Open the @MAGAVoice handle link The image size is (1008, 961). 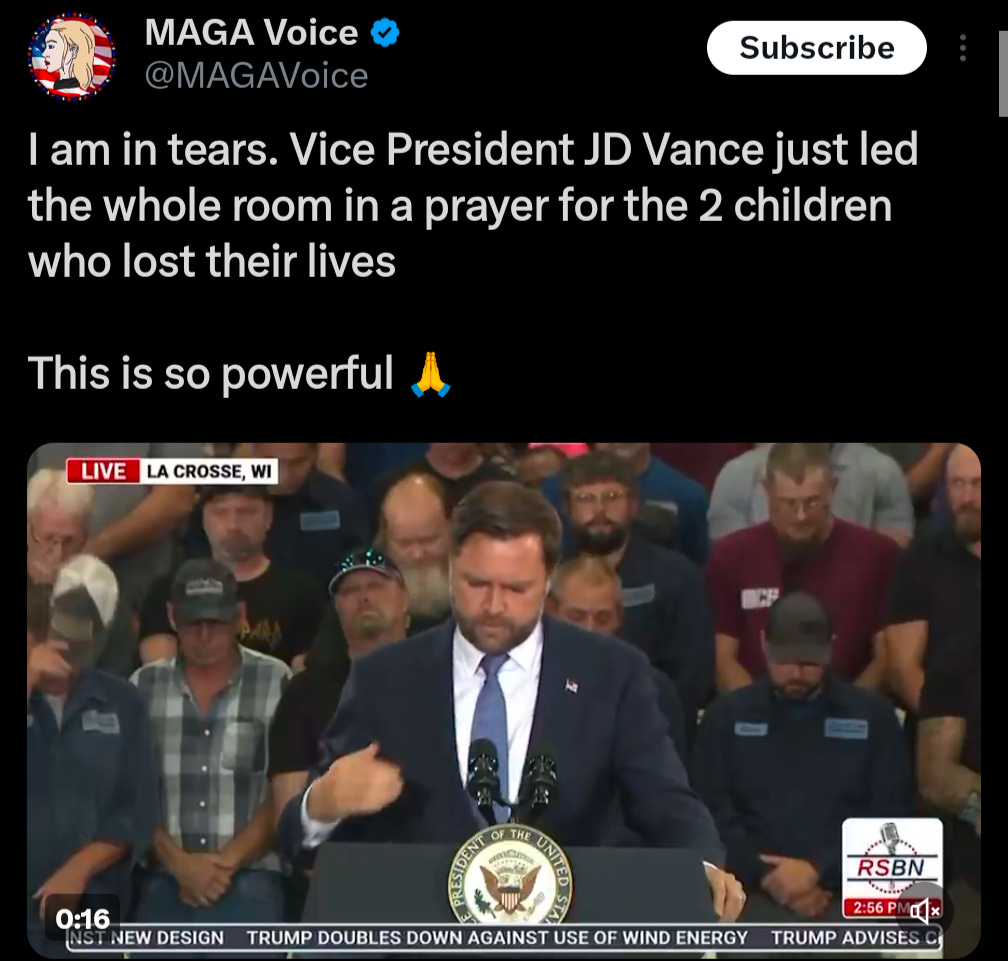pyautogui.click(x=256, y=76)
